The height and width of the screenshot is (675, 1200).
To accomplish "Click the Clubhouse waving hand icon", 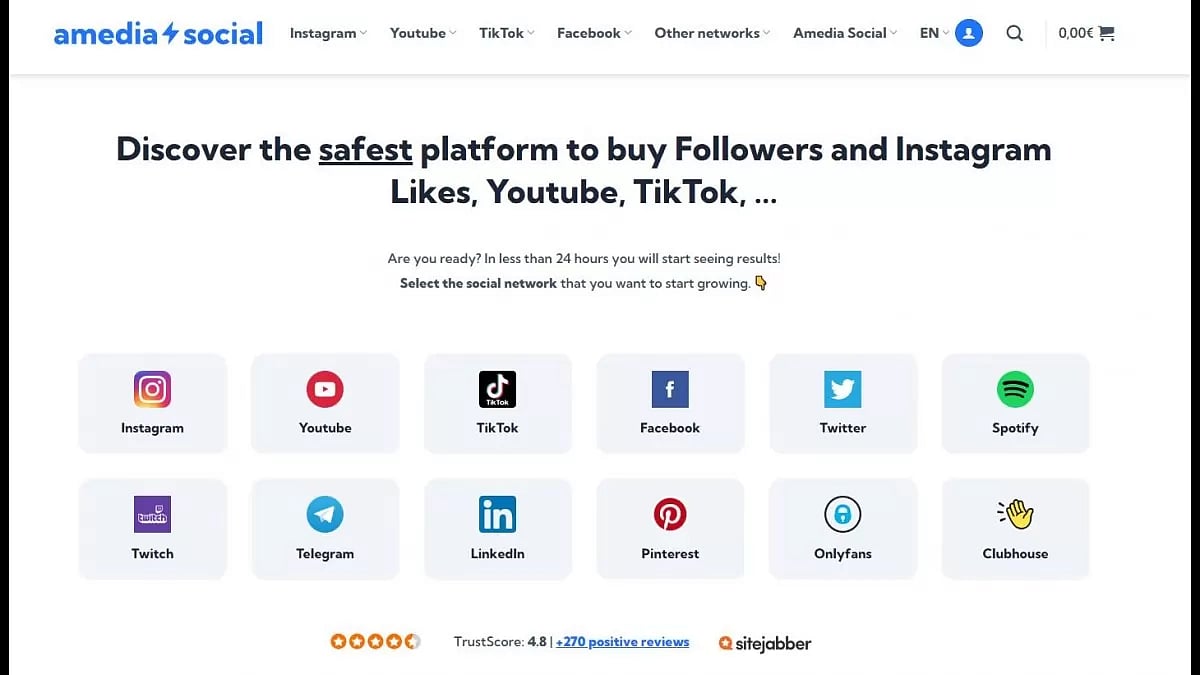I will click(x=1015, y=515).
